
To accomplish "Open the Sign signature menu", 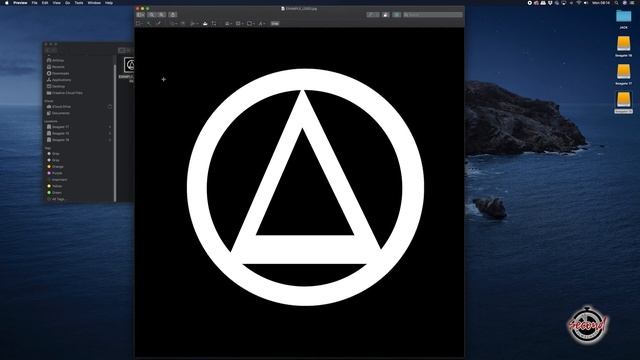I will 194,24.
